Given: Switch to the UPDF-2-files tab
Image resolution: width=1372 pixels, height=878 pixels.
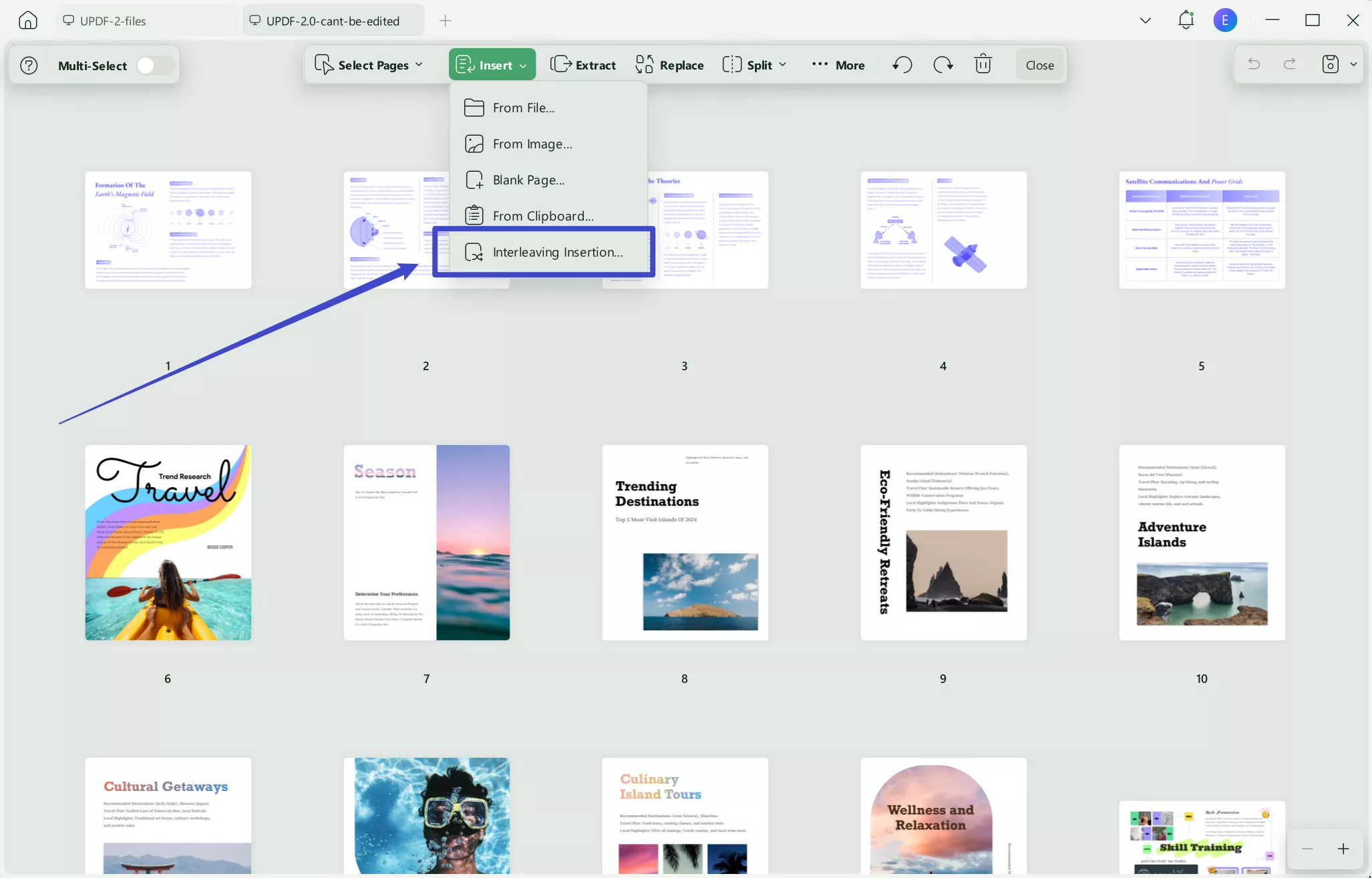Looking at the screenshot, I should (112, 21).
